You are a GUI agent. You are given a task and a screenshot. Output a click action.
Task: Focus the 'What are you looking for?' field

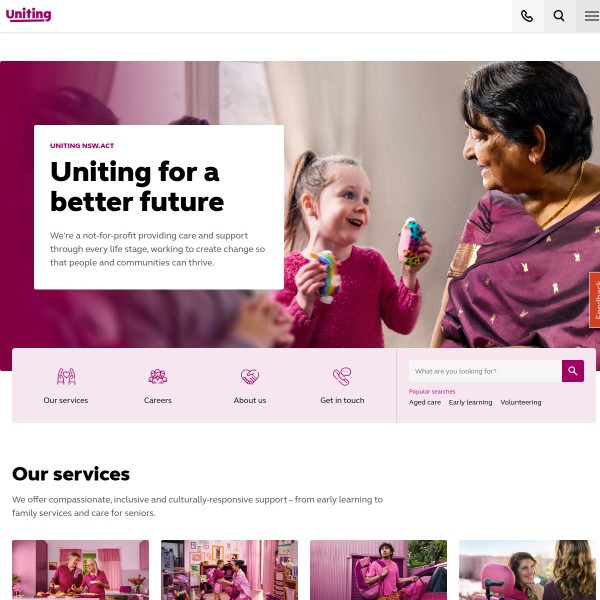pyautogui.click(x=485, y=371)
